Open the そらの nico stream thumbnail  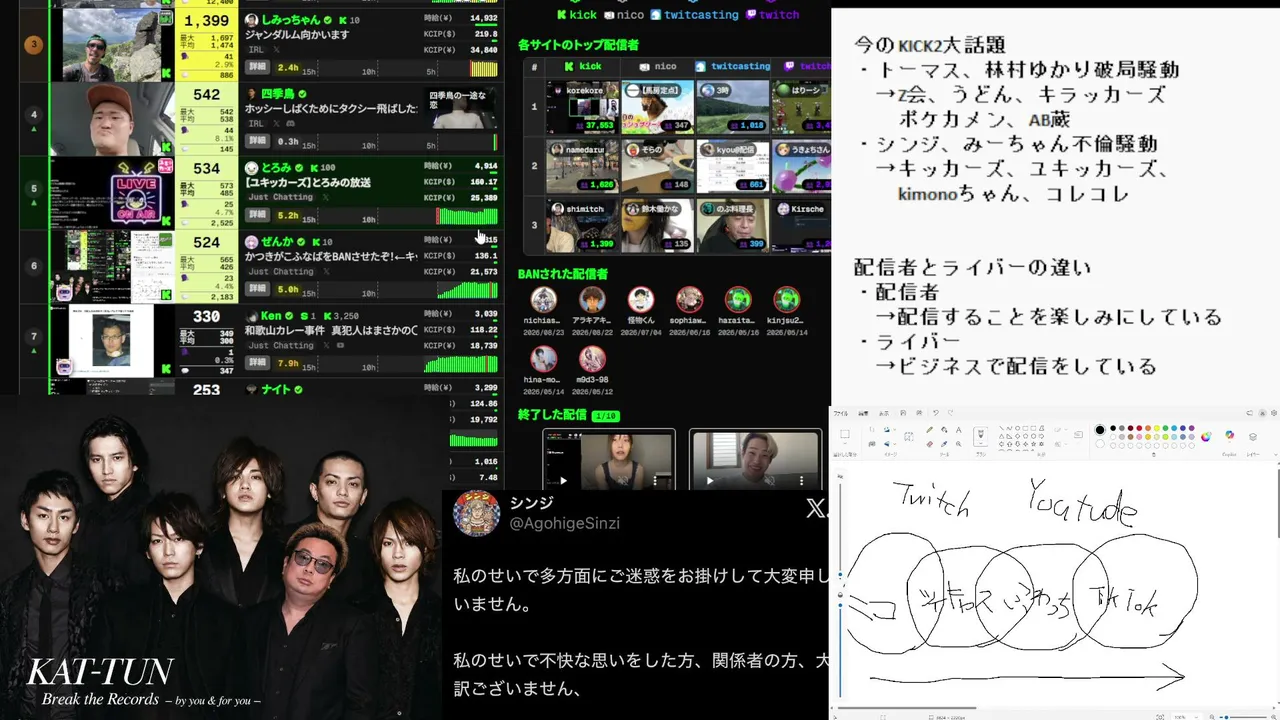657,166
